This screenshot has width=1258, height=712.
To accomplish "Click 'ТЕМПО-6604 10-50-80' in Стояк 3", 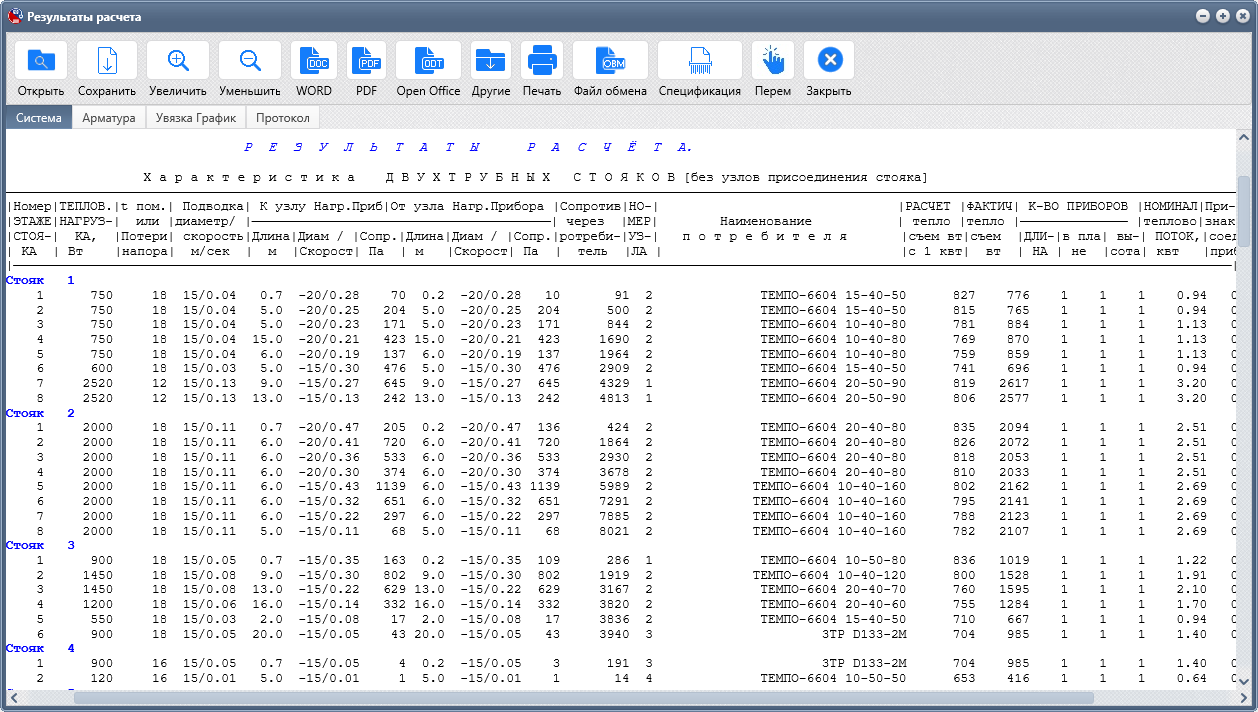I will (x=834, y=560).
